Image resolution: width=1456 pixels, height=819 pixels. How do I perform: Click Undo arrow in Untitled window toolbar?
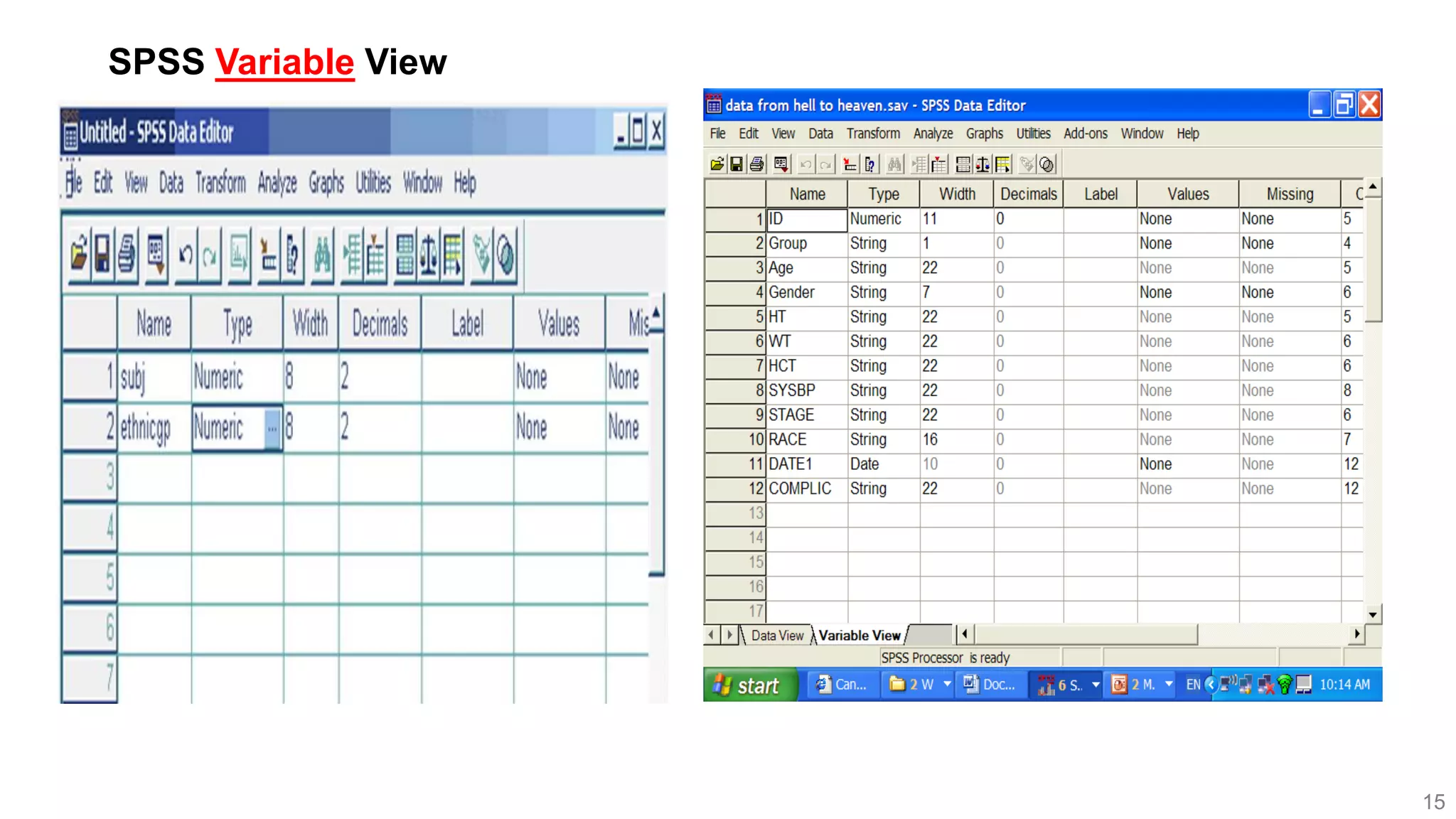tap(186, 255)
